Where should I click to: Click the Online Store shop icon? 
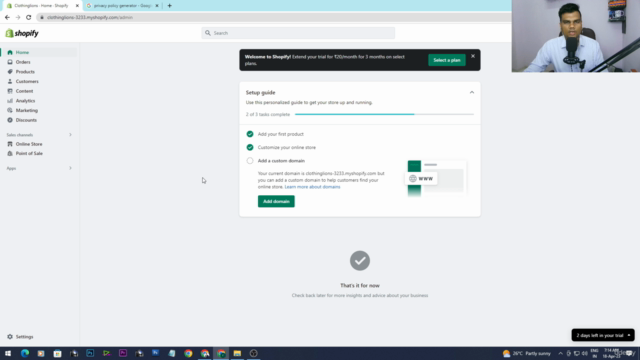pos(10,144)
